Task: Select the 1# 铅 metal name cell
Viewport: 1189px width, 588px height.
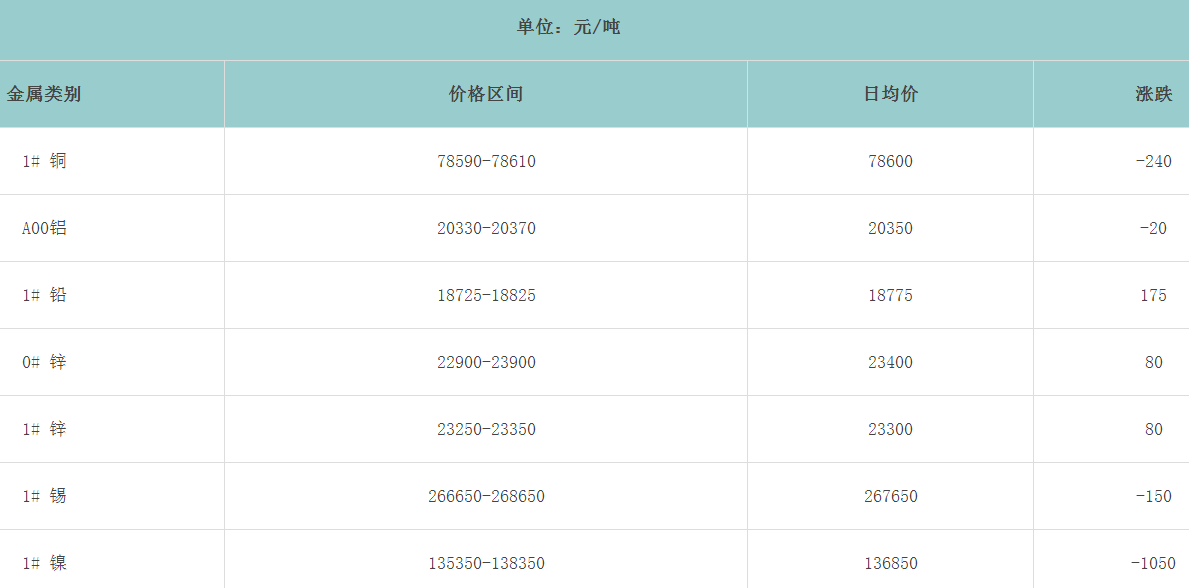Action: 45,295
